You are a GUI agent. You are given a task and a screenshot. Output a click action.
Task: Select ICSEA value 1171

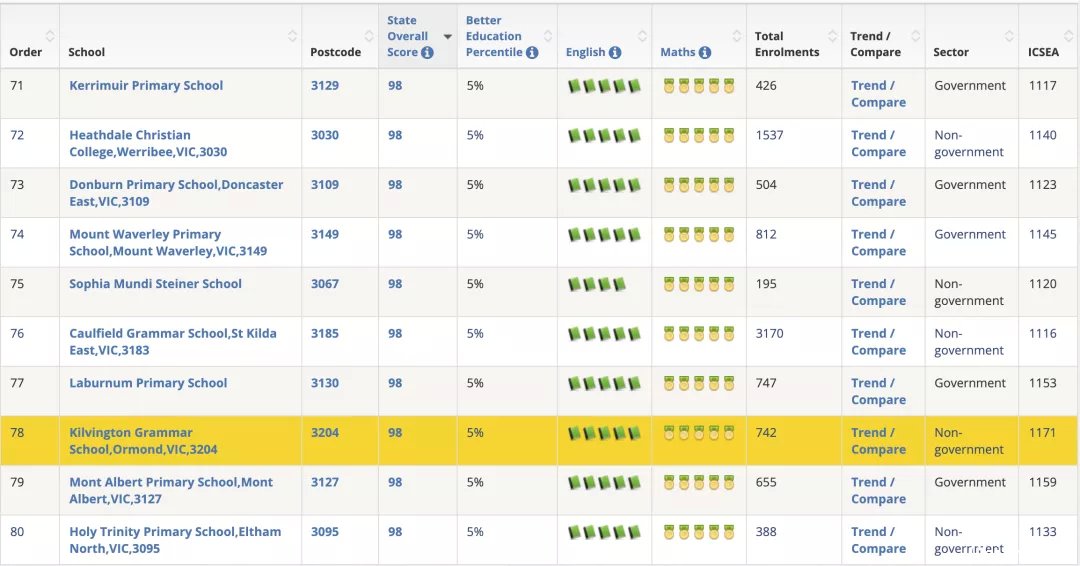[1042, 432]
